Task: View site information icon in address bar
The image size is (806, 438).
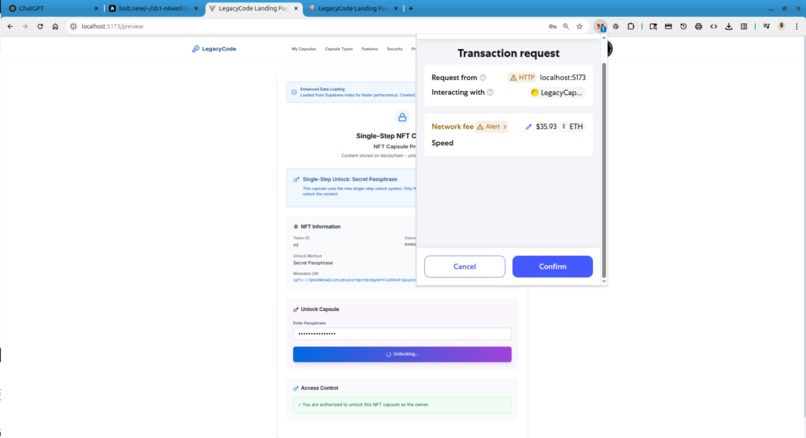Action: (x=73, y=26)
